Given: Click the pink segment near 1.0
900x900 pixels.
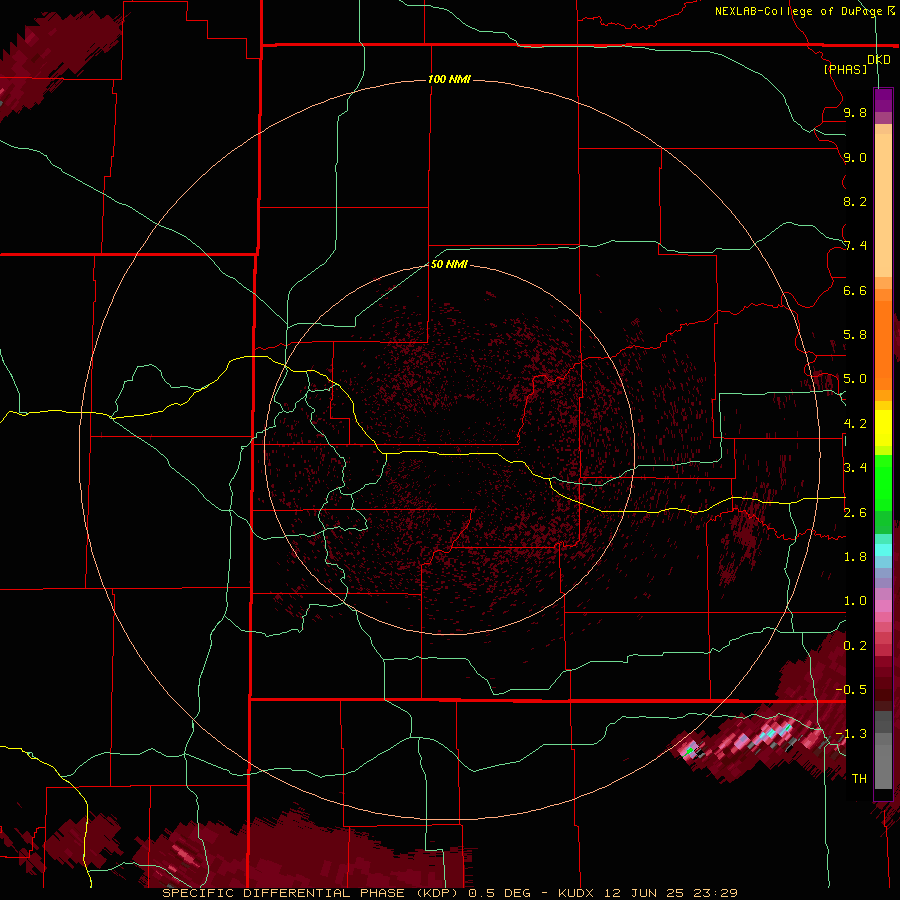Looking at the screenshot, I should tap(883, 606).
